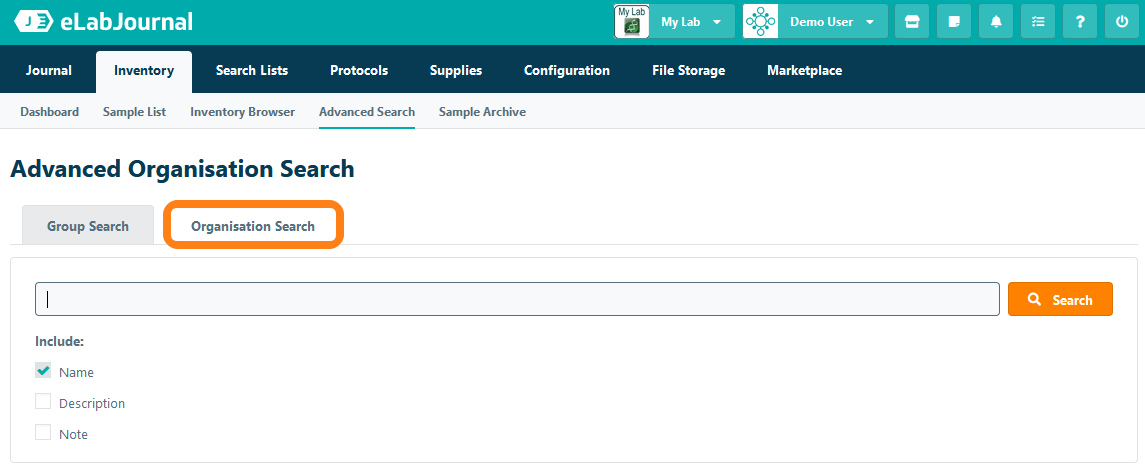Image resolution: width=1145 pixels, height=471 pixels.
Task: Click the orange Search button
Action: point(1060,299)
